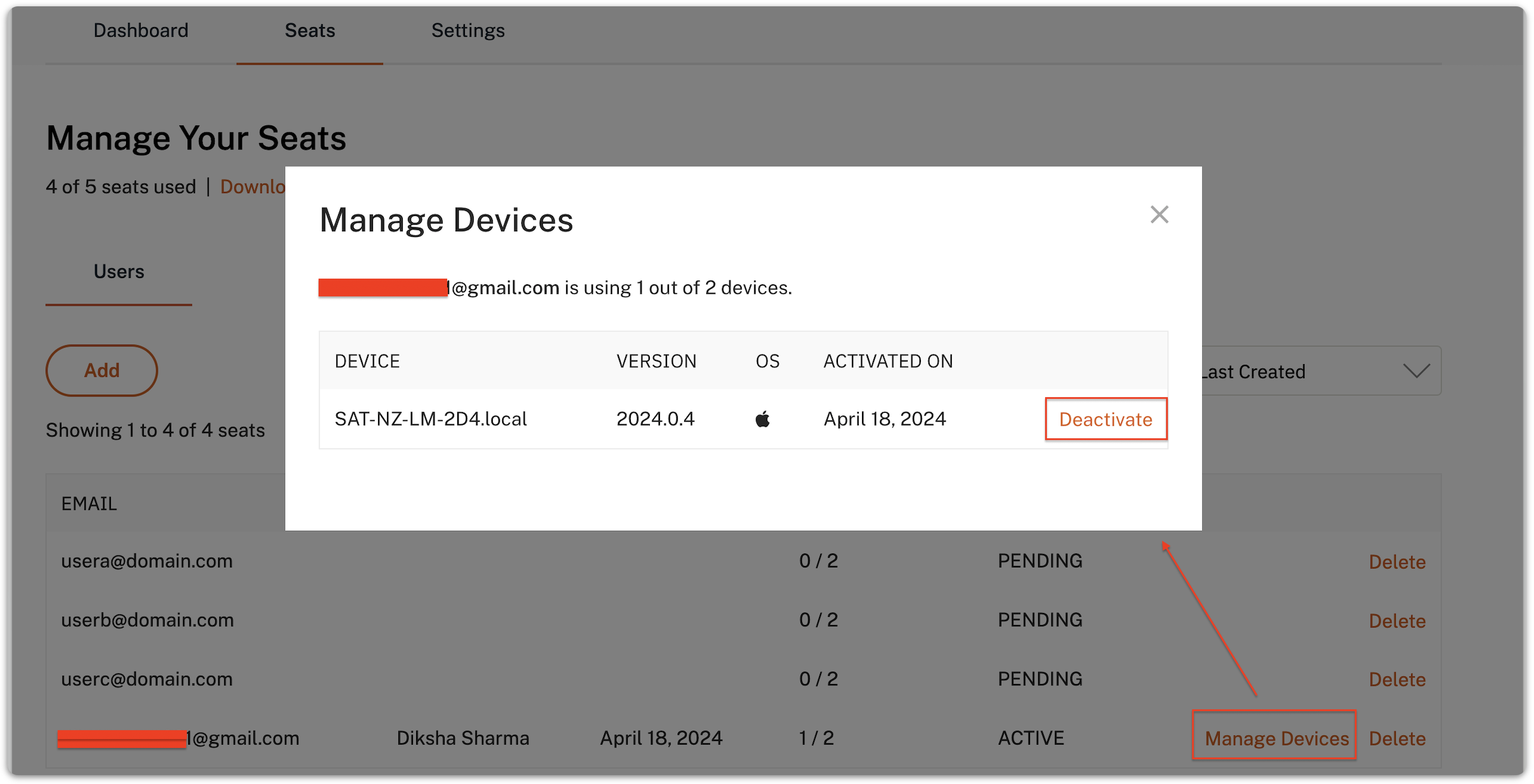Image resolution: width=1534 pixels, height=784 pixels.
Task: Delete Diksha Sharma's gmail seat
Action: click(1397, 738)
